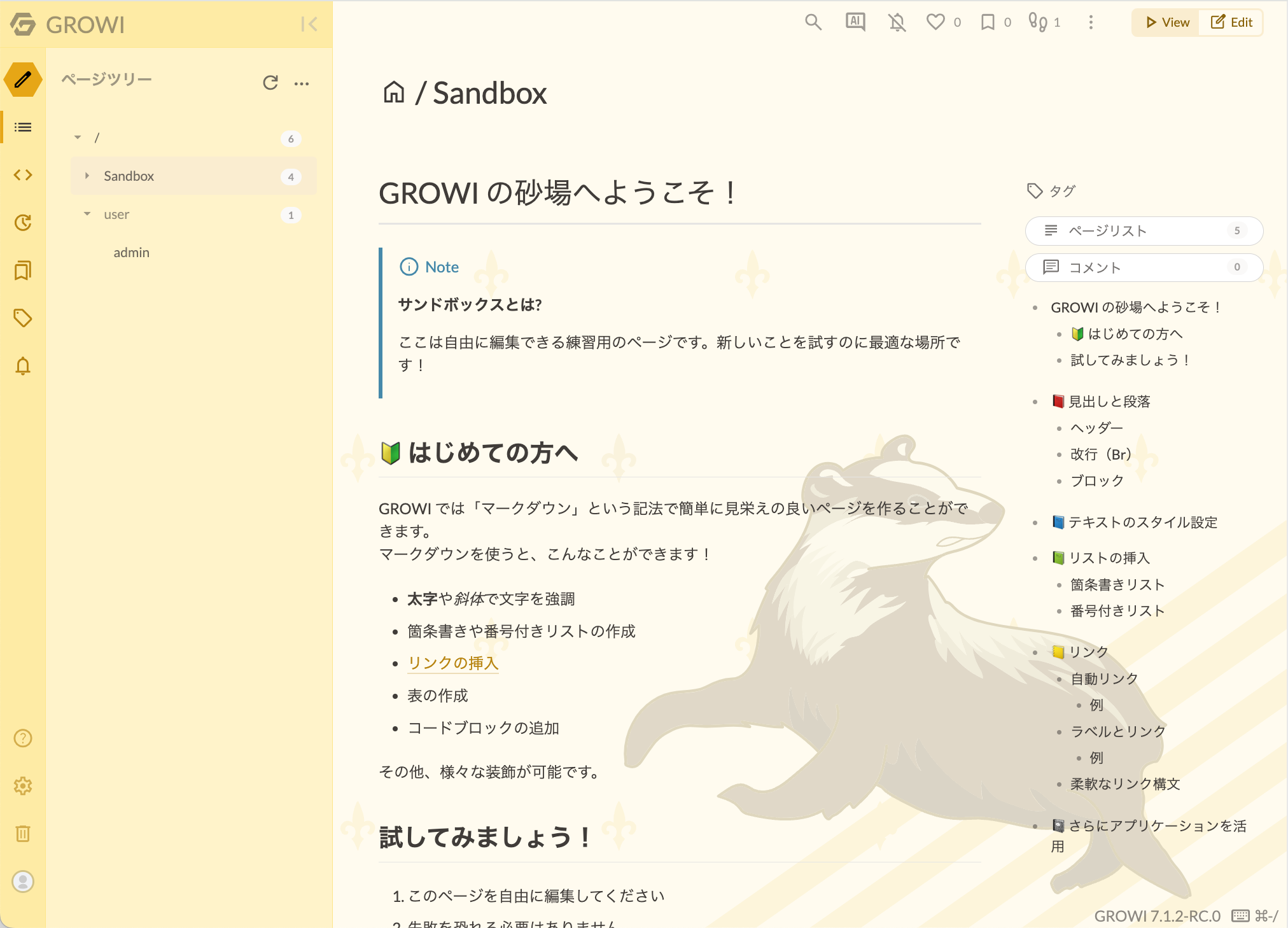
Task: Switch to Edit mode
Action: (x=1231, y=22)
